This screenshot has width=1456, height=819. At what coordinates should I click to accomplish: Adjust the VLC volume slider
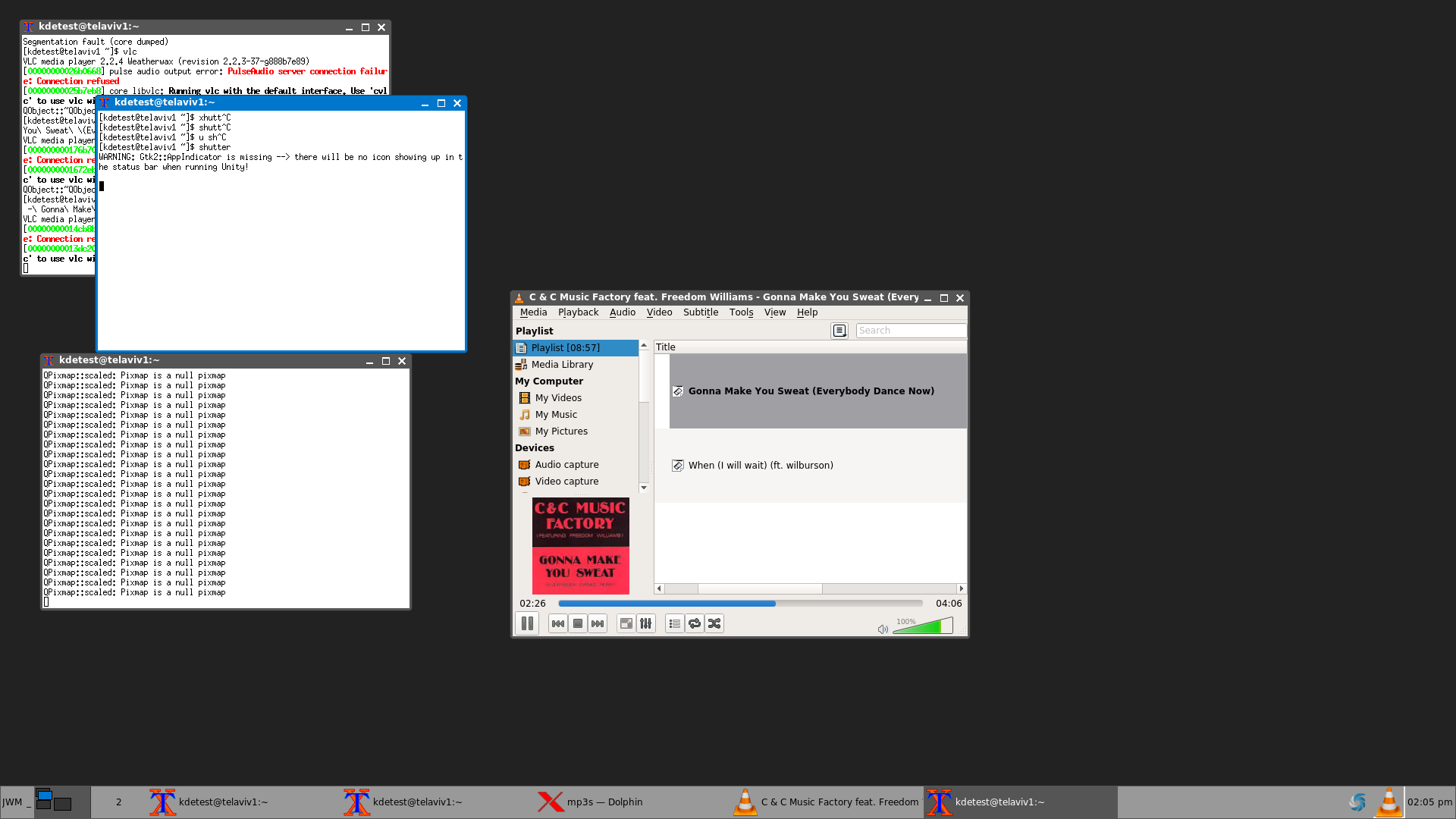[x=923, y=626]
